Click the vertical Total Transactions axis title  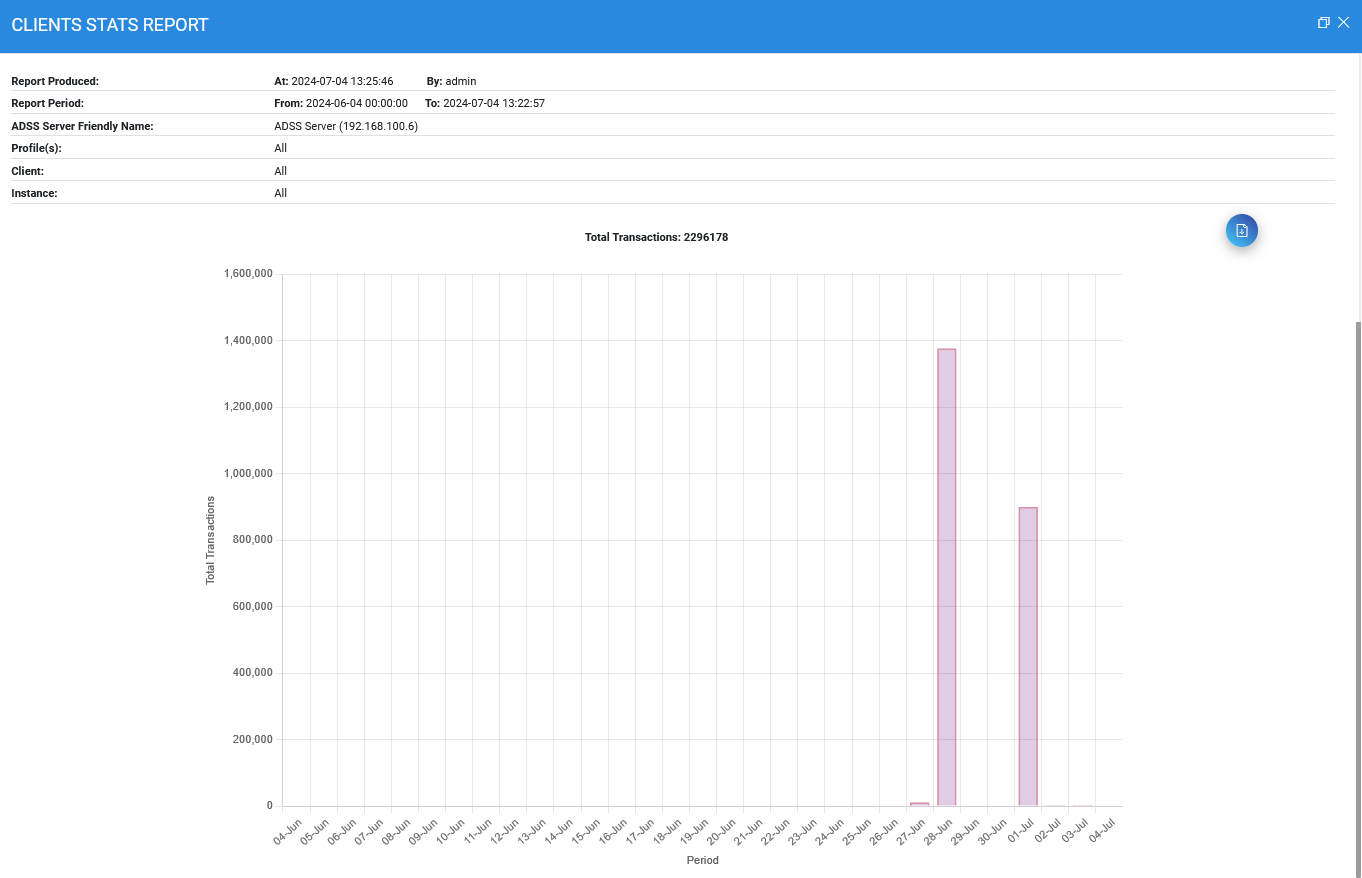pos(210,540)
